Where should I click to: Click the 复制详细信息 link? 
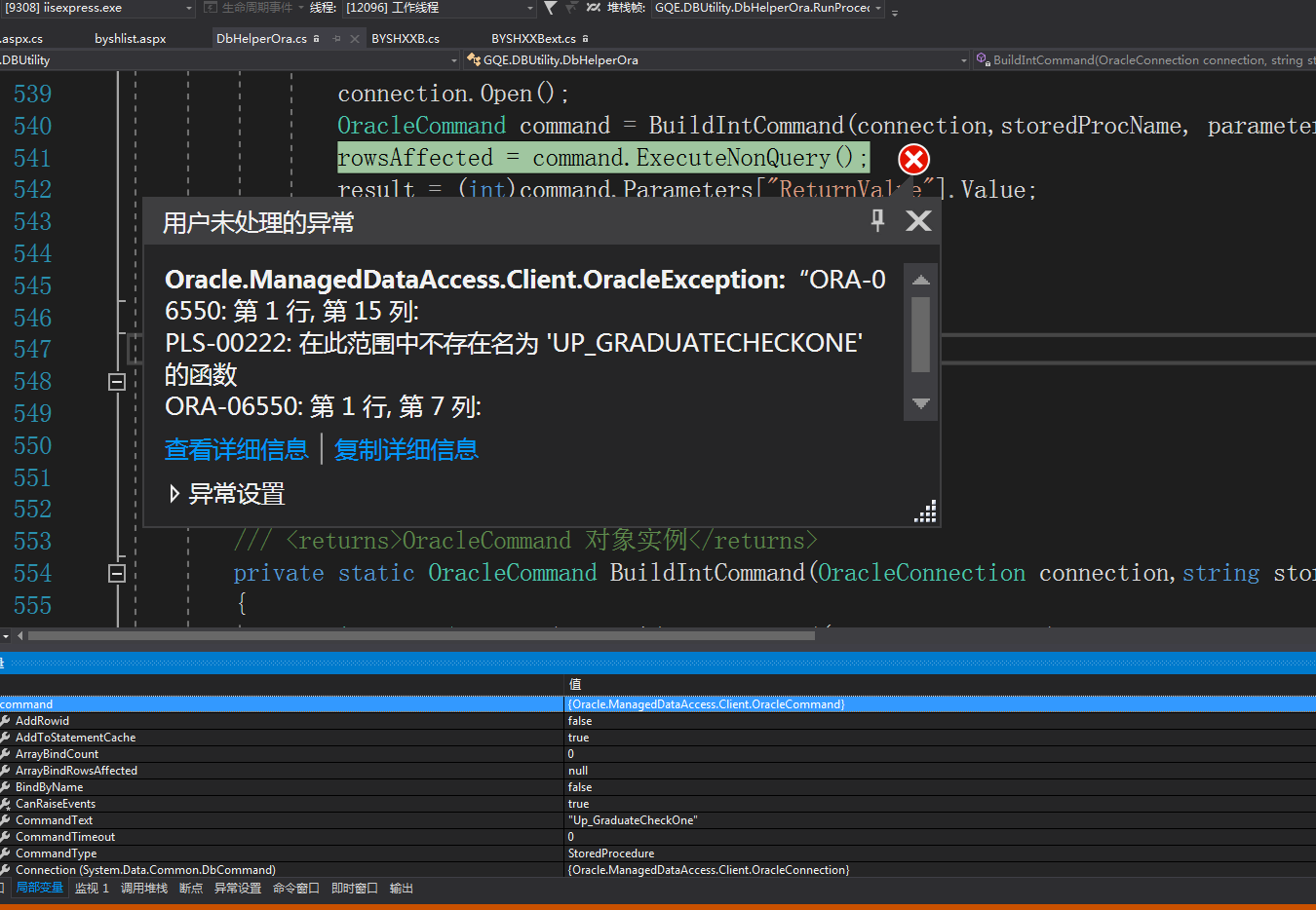pos(406,449)
